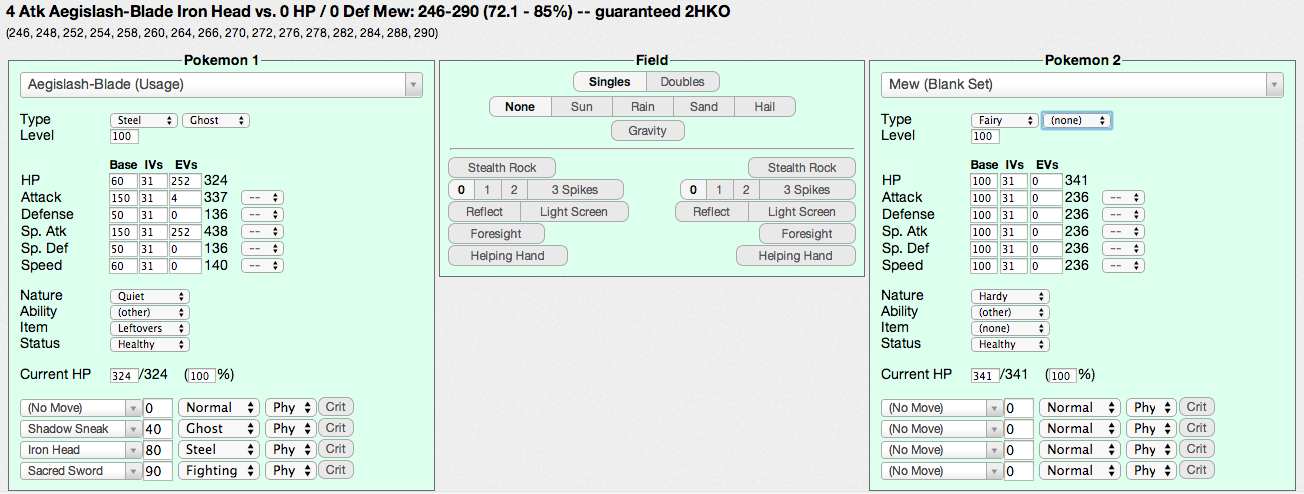The image size is (1304, 494).
Task: Open Sacred Sword Phy category dropdown
Action: (290, 471)
